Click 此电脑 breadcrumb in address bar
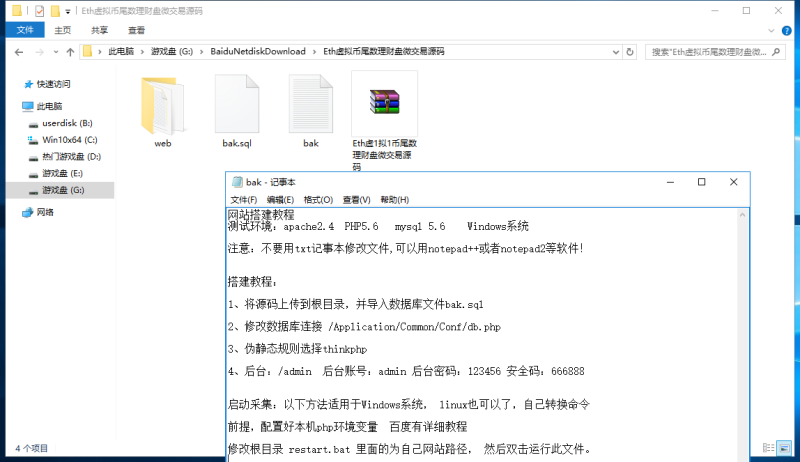 coord(121,52)
